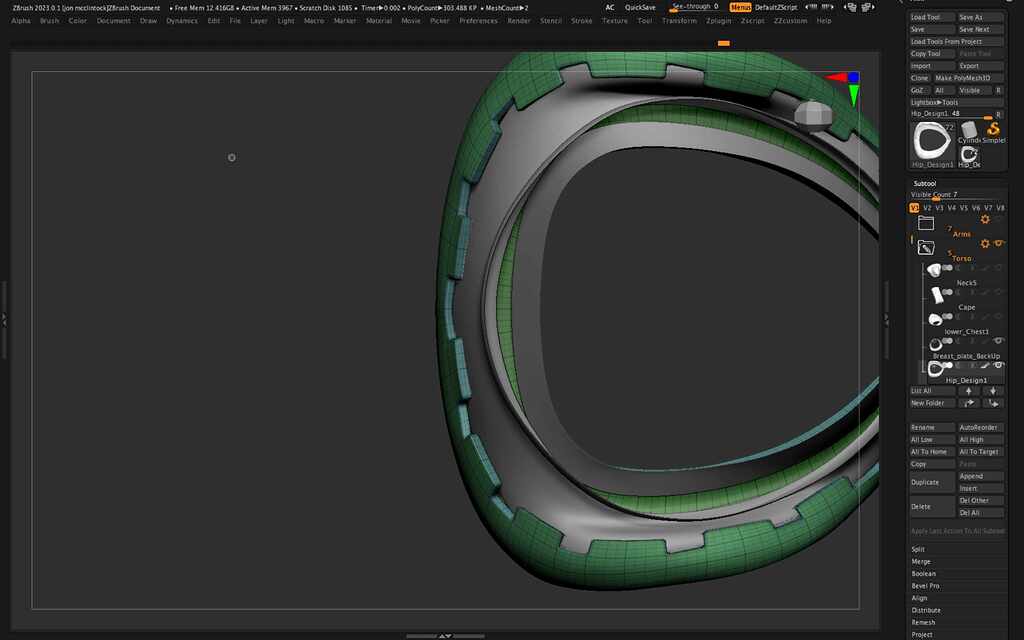Click the move subtool up arrow
Screen dimensions: 1024x640
coord(969,391)
